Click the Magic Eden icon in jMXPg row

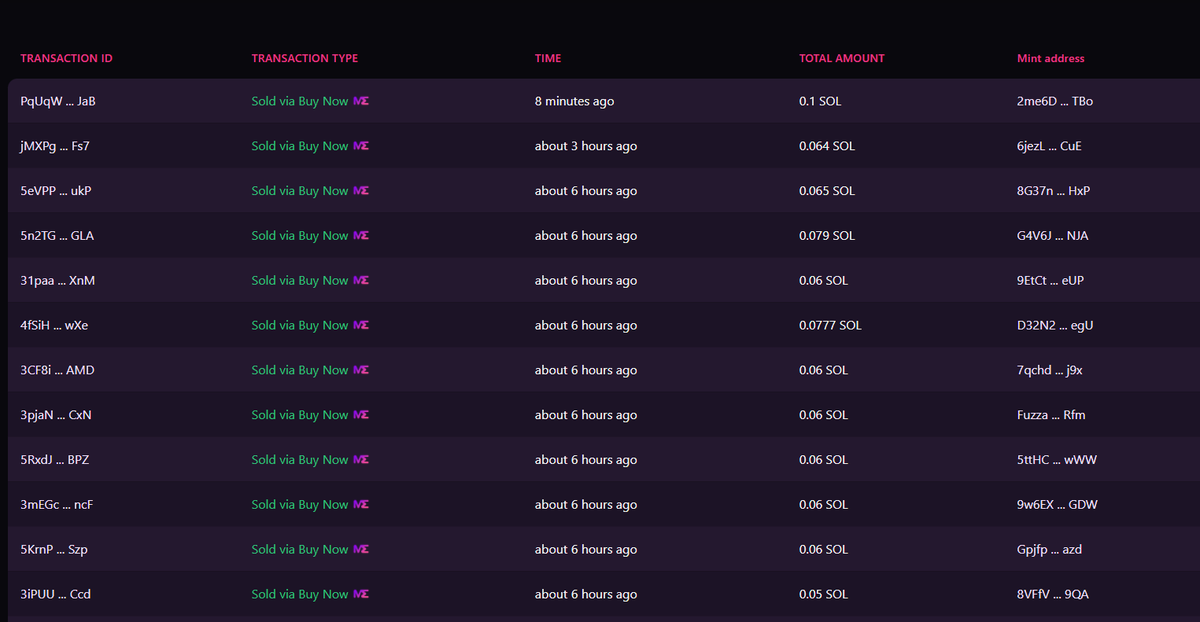(x=361, y=146)
